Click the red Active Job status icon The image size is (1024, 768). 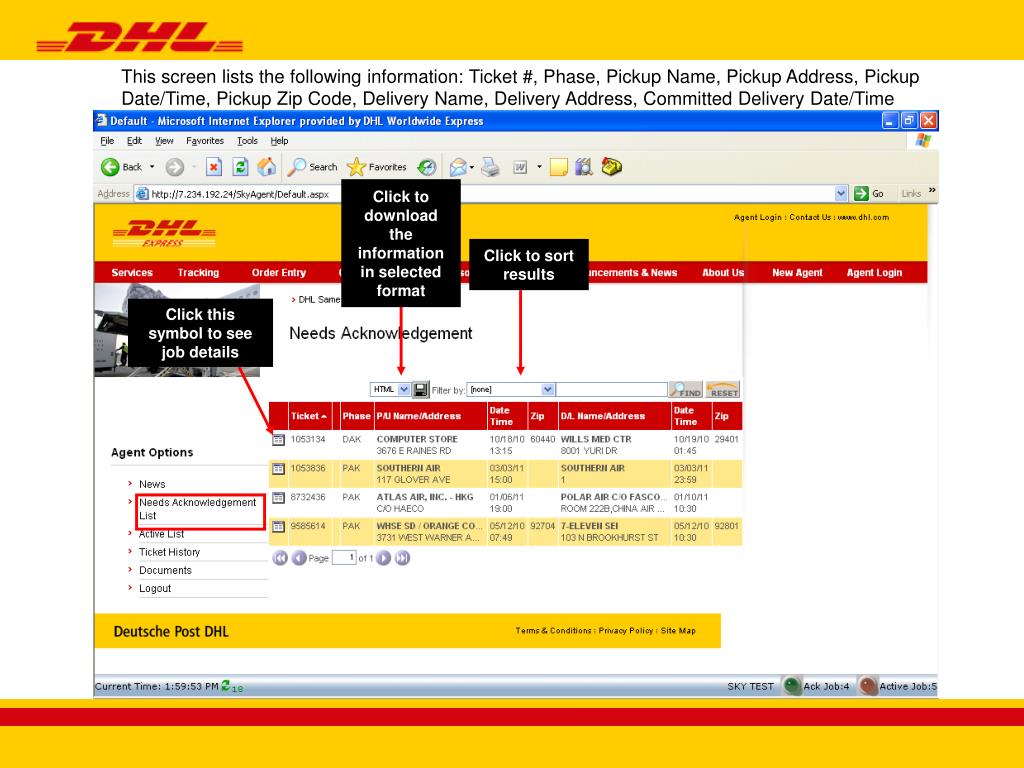click(867, 686)
